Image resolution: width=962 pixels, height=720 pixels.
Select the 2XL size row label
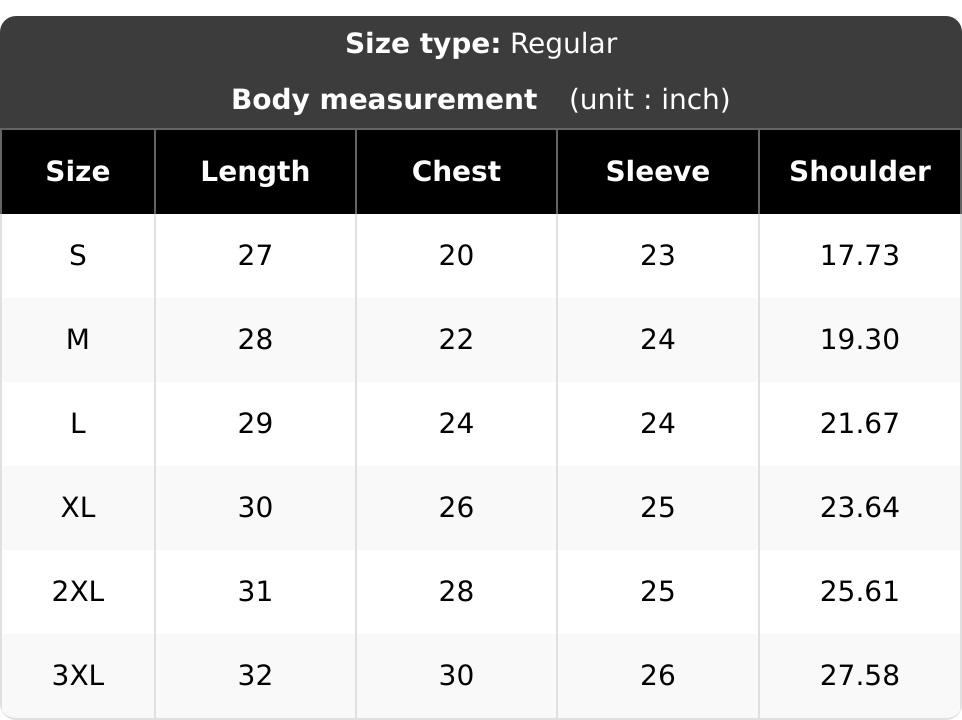click(x=78, y=591)
